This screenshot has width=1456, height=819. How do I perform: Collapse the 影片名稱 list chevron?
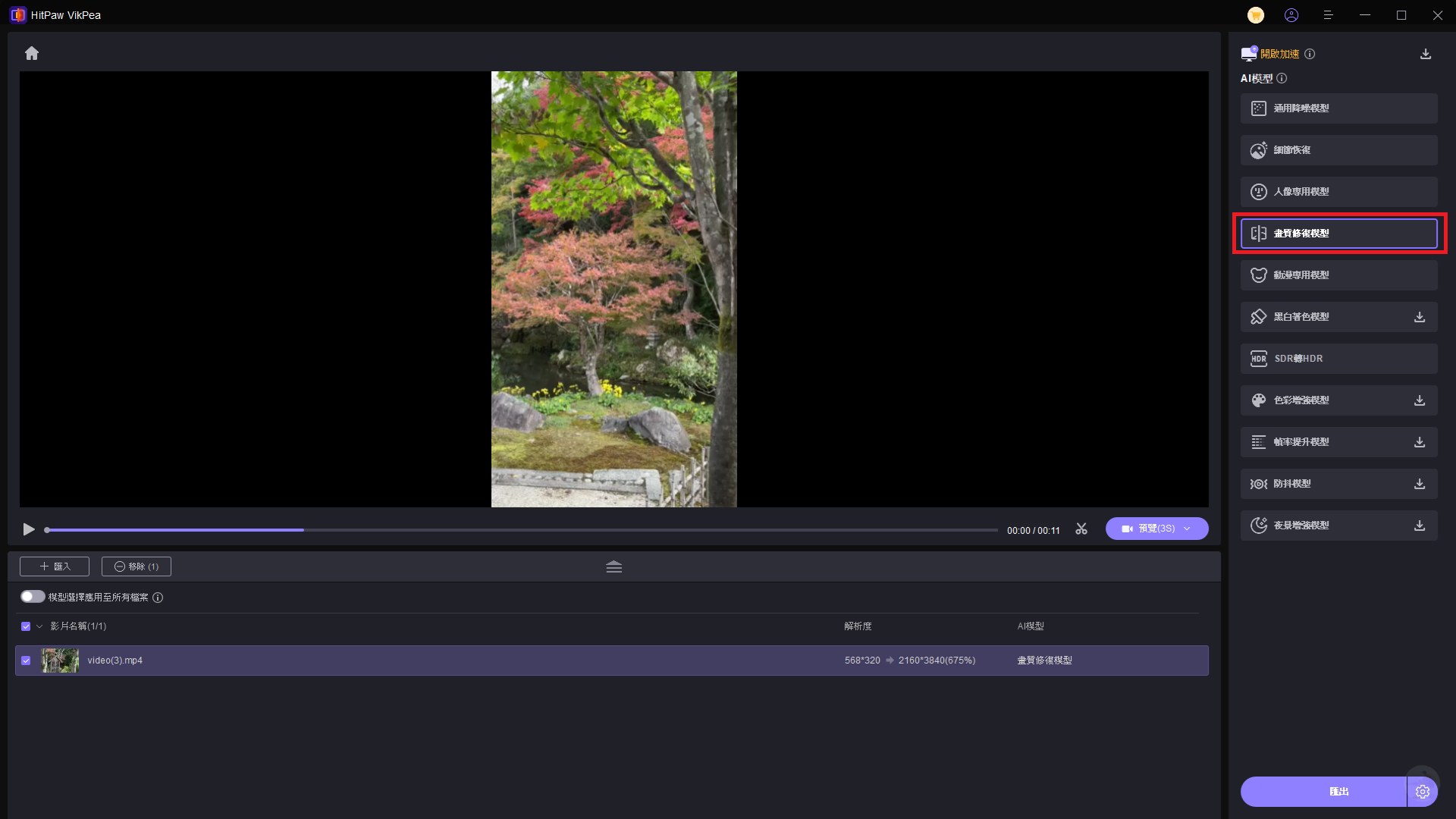(39, 626)
